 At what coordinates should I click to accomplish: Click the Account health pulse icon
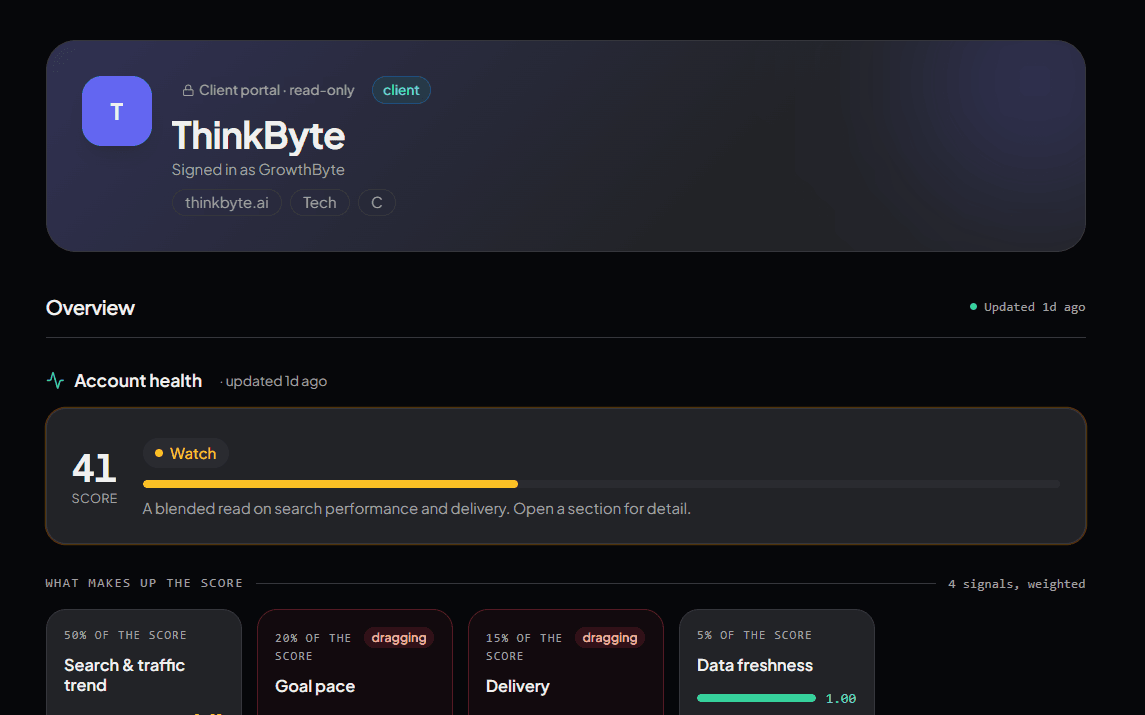coord(55,381)
